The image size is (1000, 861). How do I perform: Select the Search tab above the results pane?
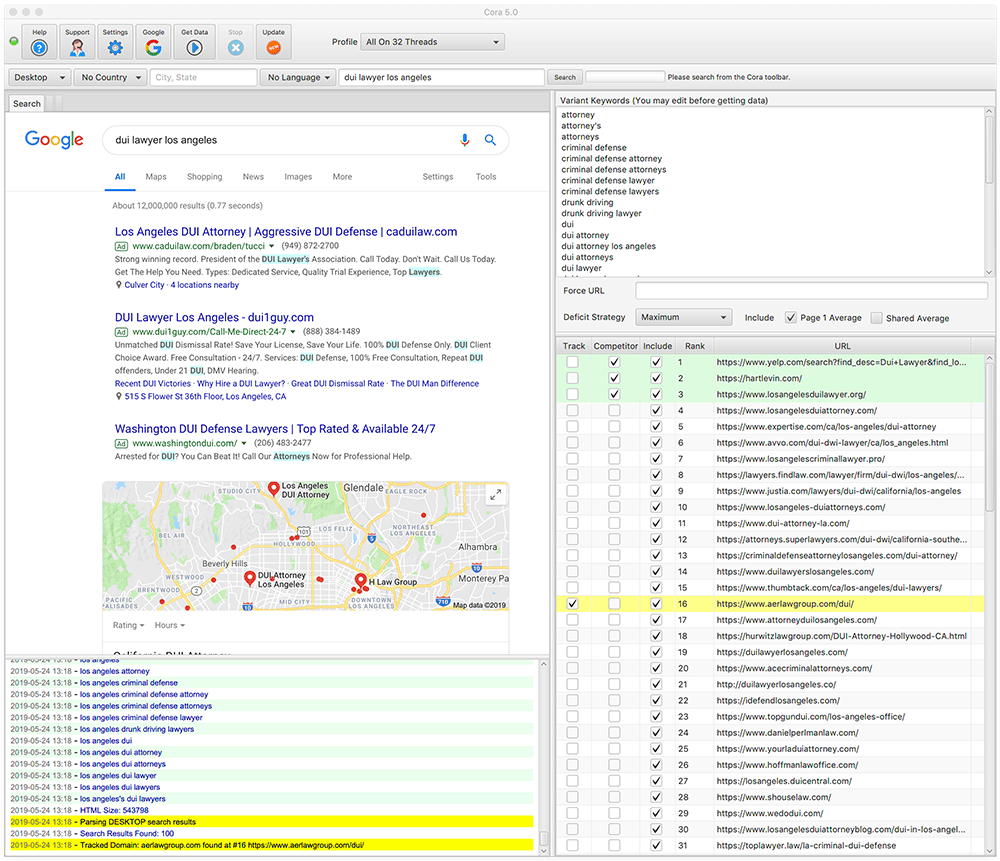click(x=26, y=103)
